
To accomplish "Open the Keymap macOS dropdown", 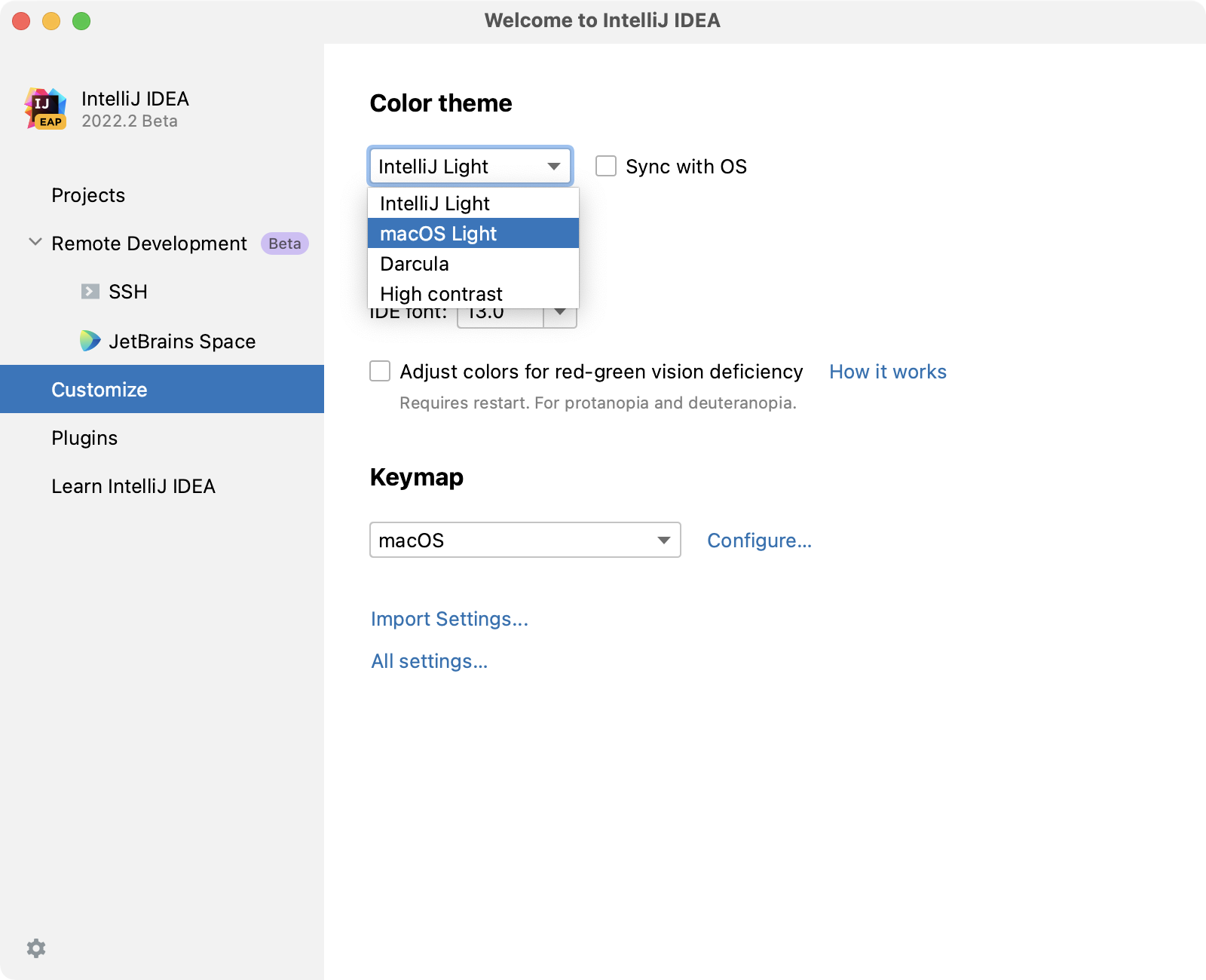I will (525, 540).
